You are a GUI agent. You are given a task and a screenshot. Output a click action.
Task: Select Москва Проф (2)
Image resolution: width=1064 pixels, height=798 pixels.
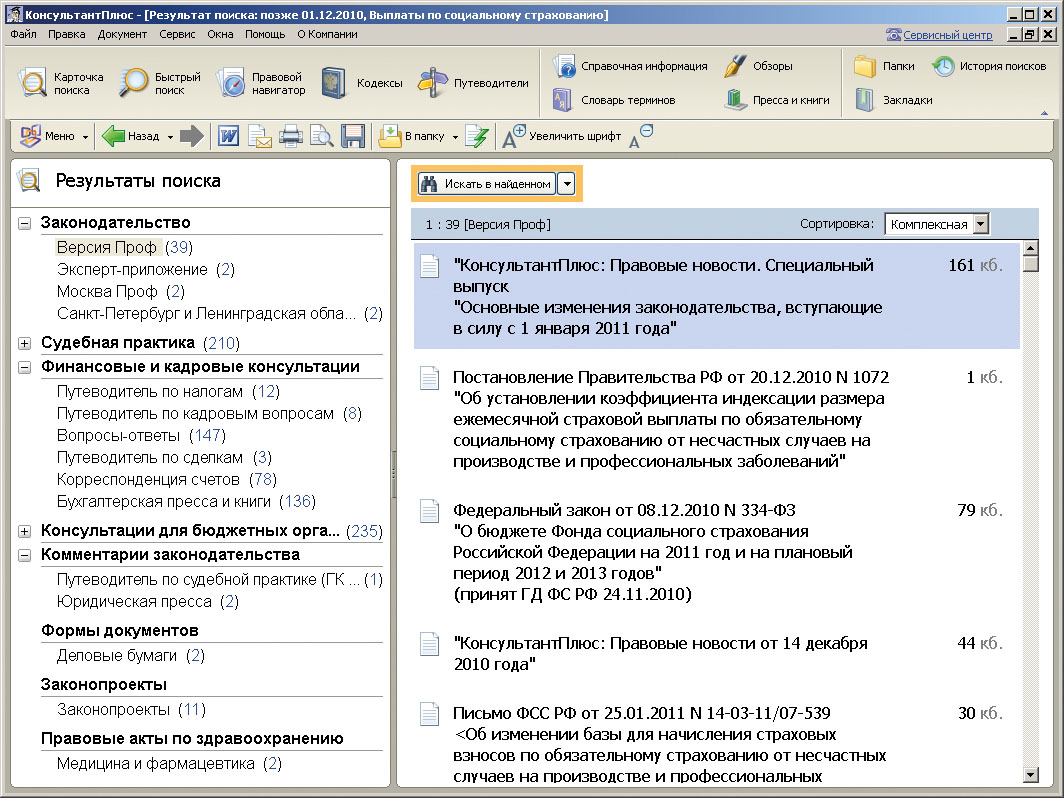[120, 291]
